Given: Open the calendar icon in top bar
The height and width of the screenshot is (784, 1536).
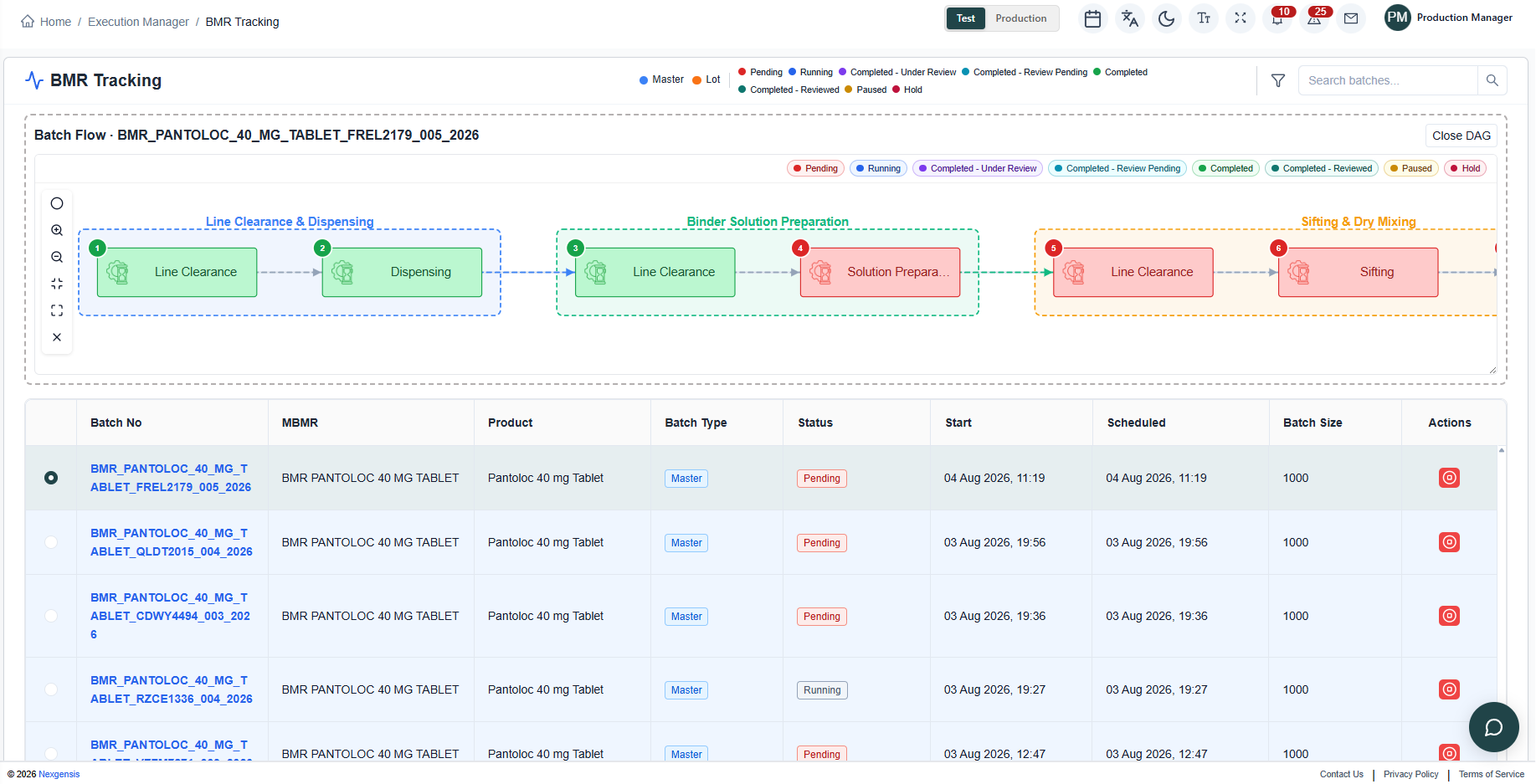Looking at the screenshot, I should (1092, 18).
